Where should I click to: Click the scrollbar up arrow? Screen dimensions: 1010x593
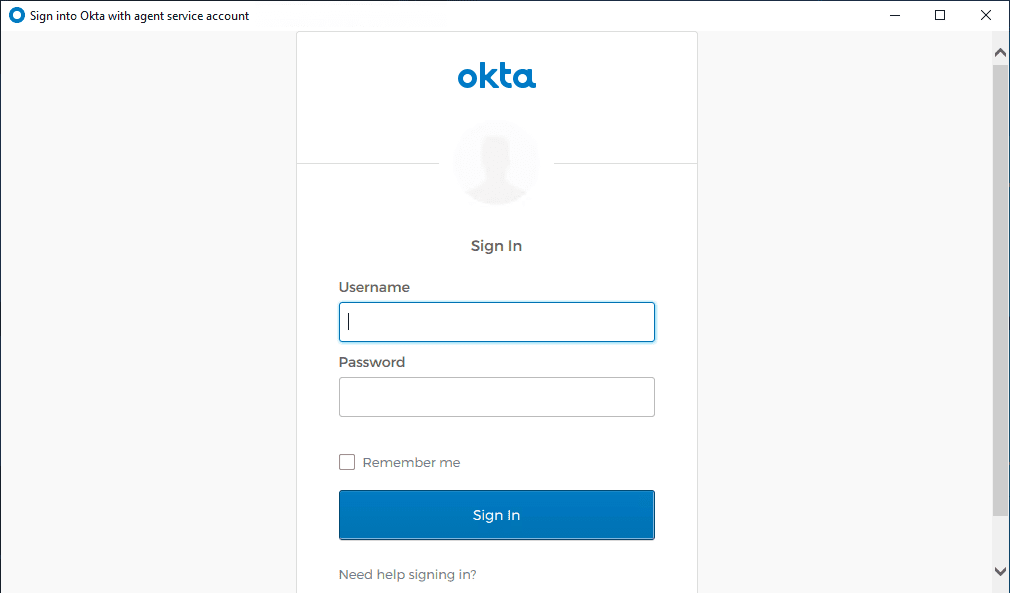(1000, 51)
